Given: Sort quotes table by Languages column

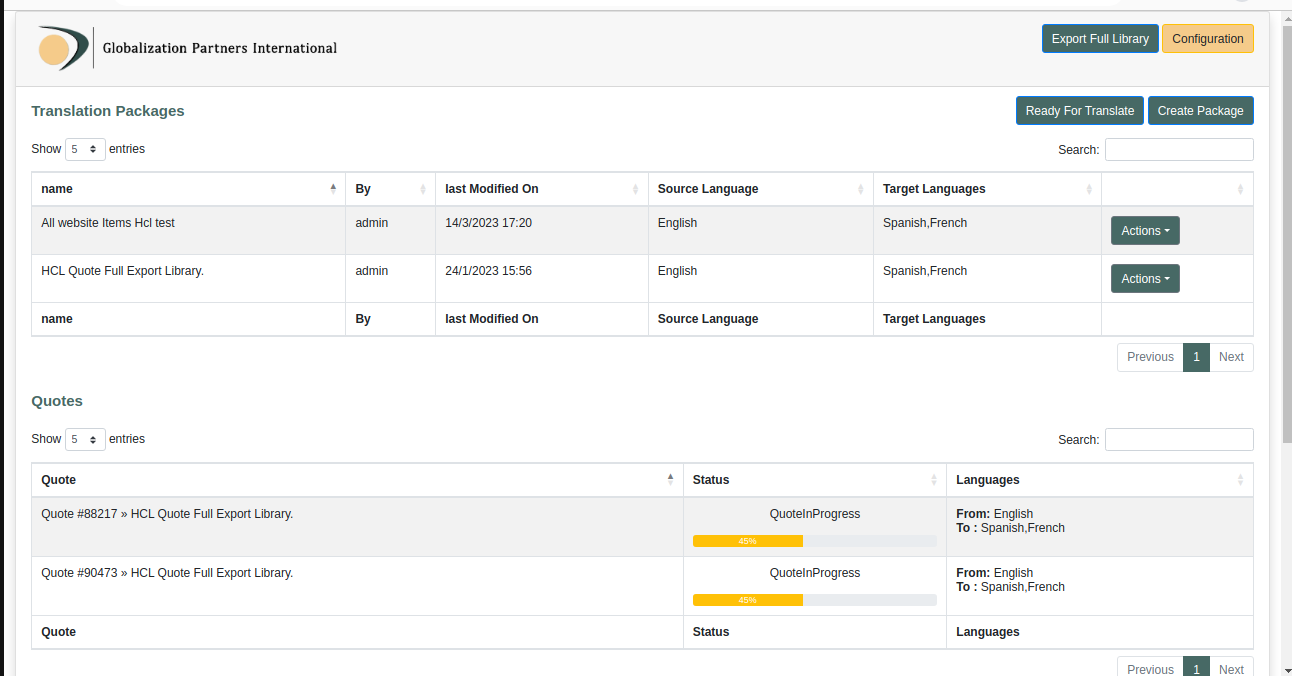Looking at the screenshot, I should pyautogui.click(x=1099, y=480).
